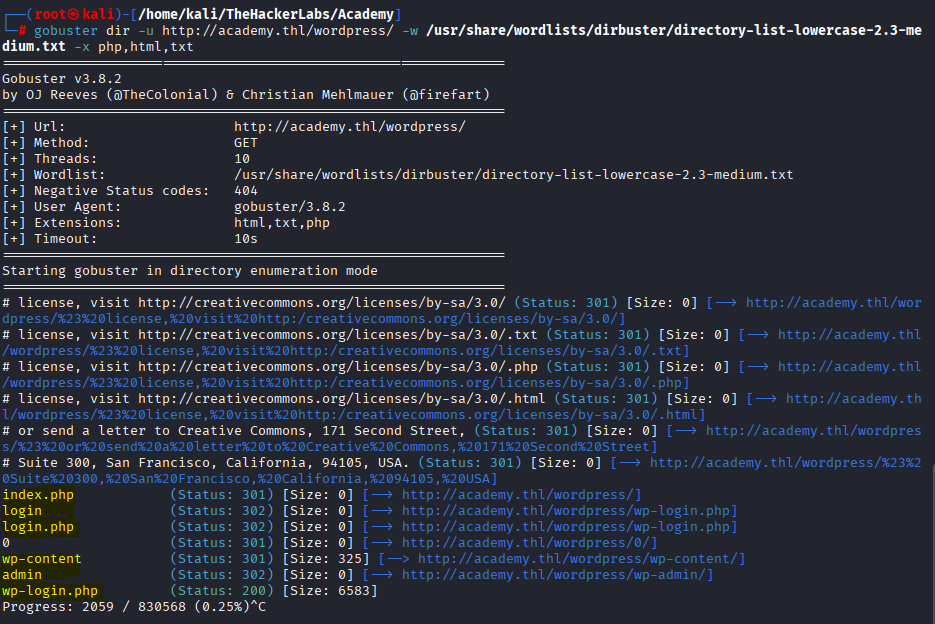
Task: Click the working directory path in the prompt
Action: (257, 14)
